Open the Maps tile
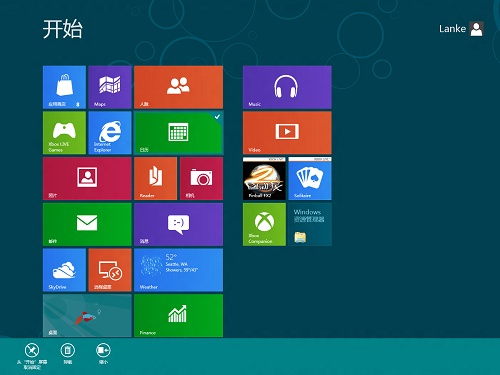The height and width of the screenshot is (375, 500). click(x=110, y=87)
